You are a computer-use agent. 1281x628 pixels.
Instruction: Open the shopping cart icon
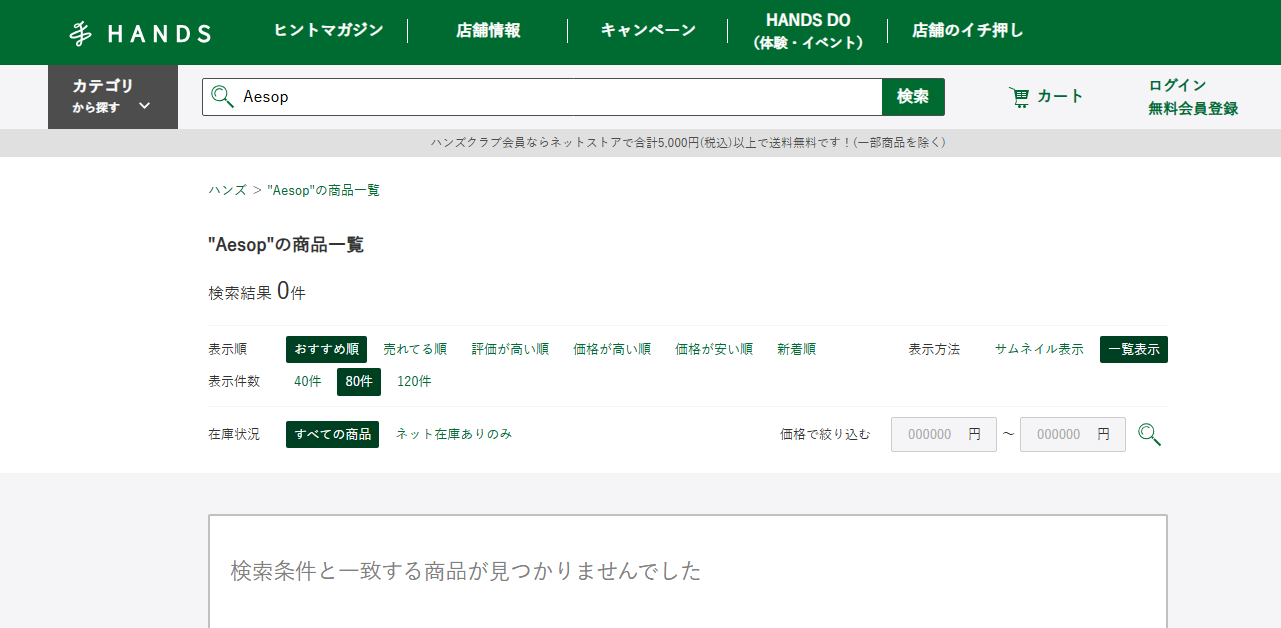point(1019,97)
